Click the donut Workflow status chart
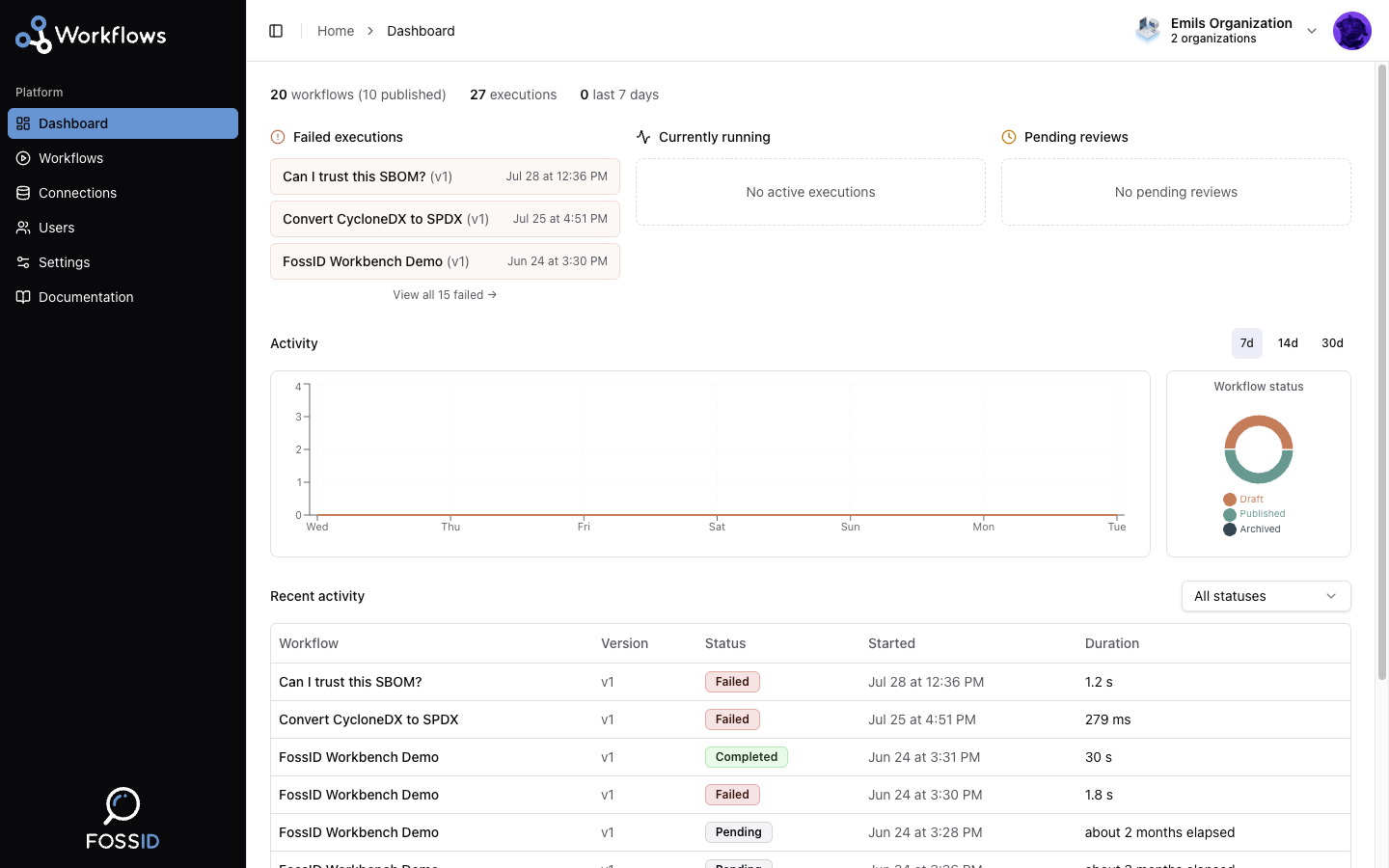This screenshot has height=868, width=1389. click(x=1259, y=449)
